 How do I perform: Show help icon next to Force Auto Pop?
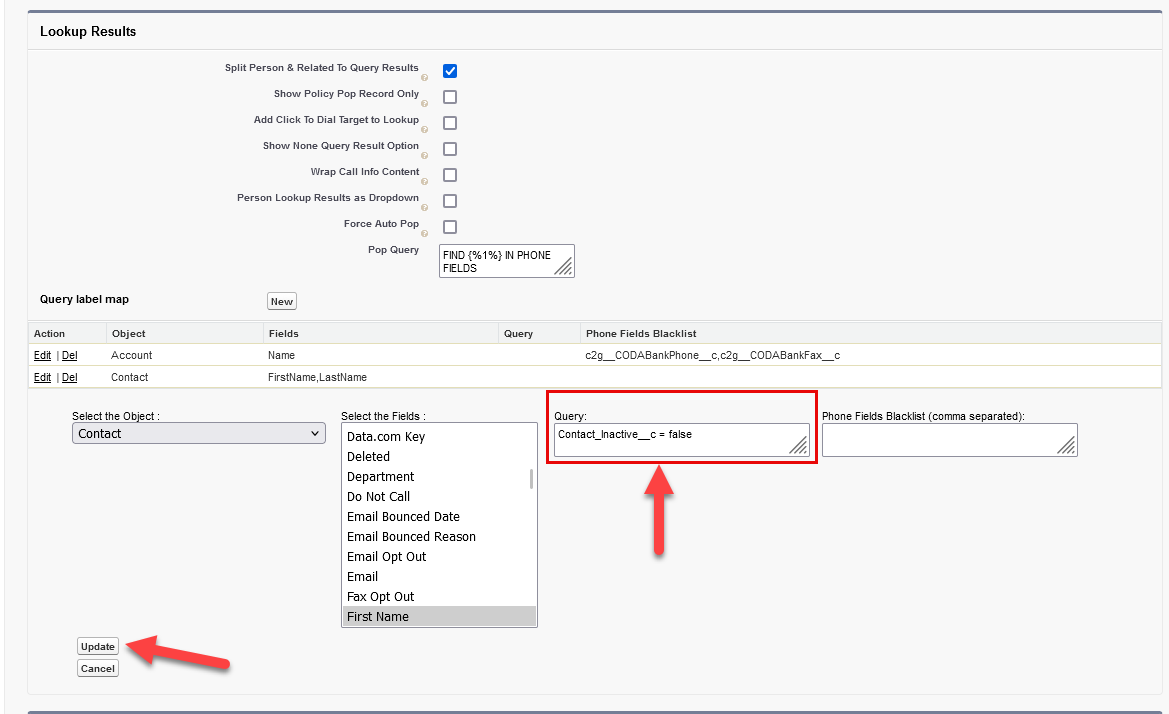coord(424,234)
